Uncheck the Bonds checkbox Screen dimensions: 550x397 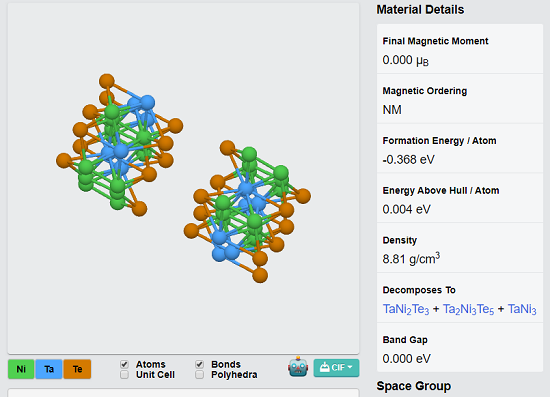coord(199,364)
